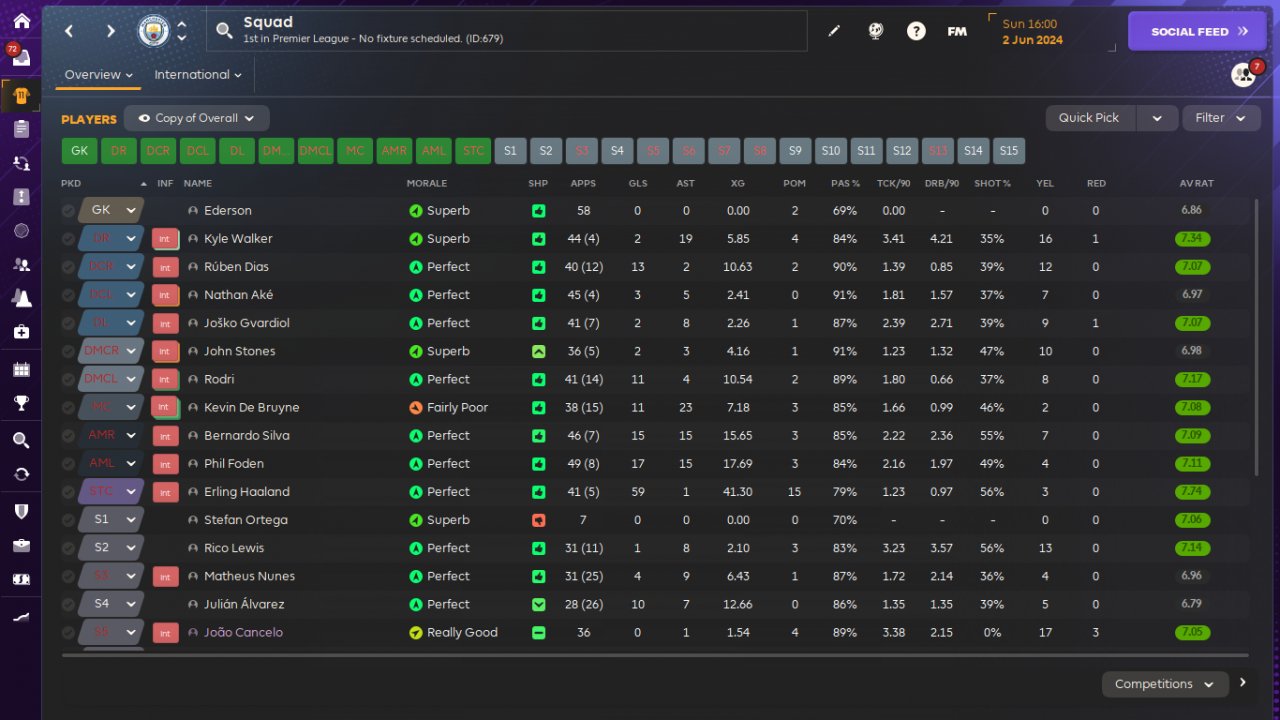Image resolution: width=1280 pixels, height=720 pixels.
Task: Open the Squad shirt icon in sidebar
Action: click(21, 96)
